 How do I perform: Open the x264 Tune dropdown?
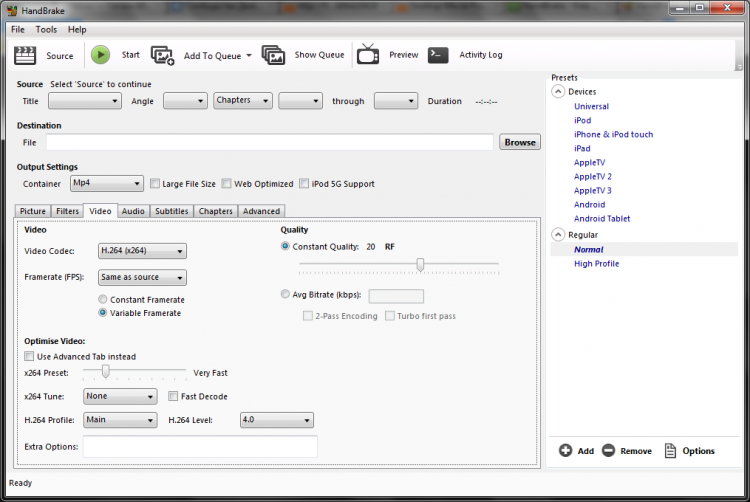(x=120, y=396)
